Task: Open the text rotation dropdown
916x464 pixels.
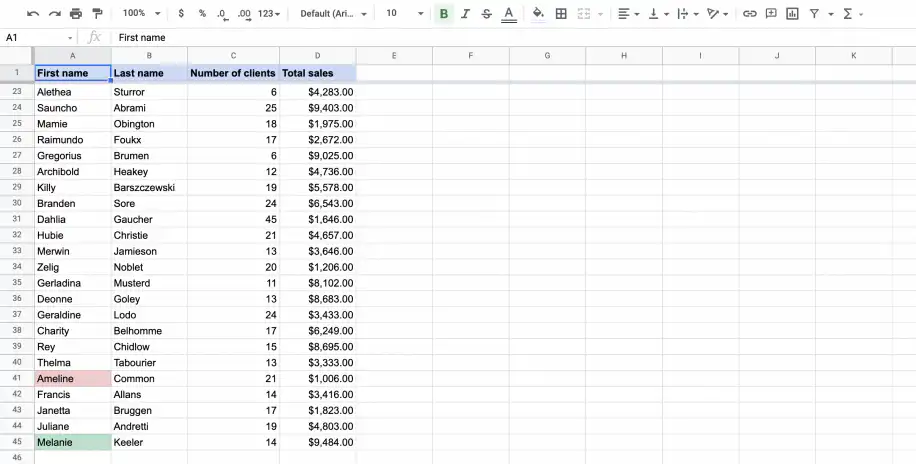Action: pos(717,13)
